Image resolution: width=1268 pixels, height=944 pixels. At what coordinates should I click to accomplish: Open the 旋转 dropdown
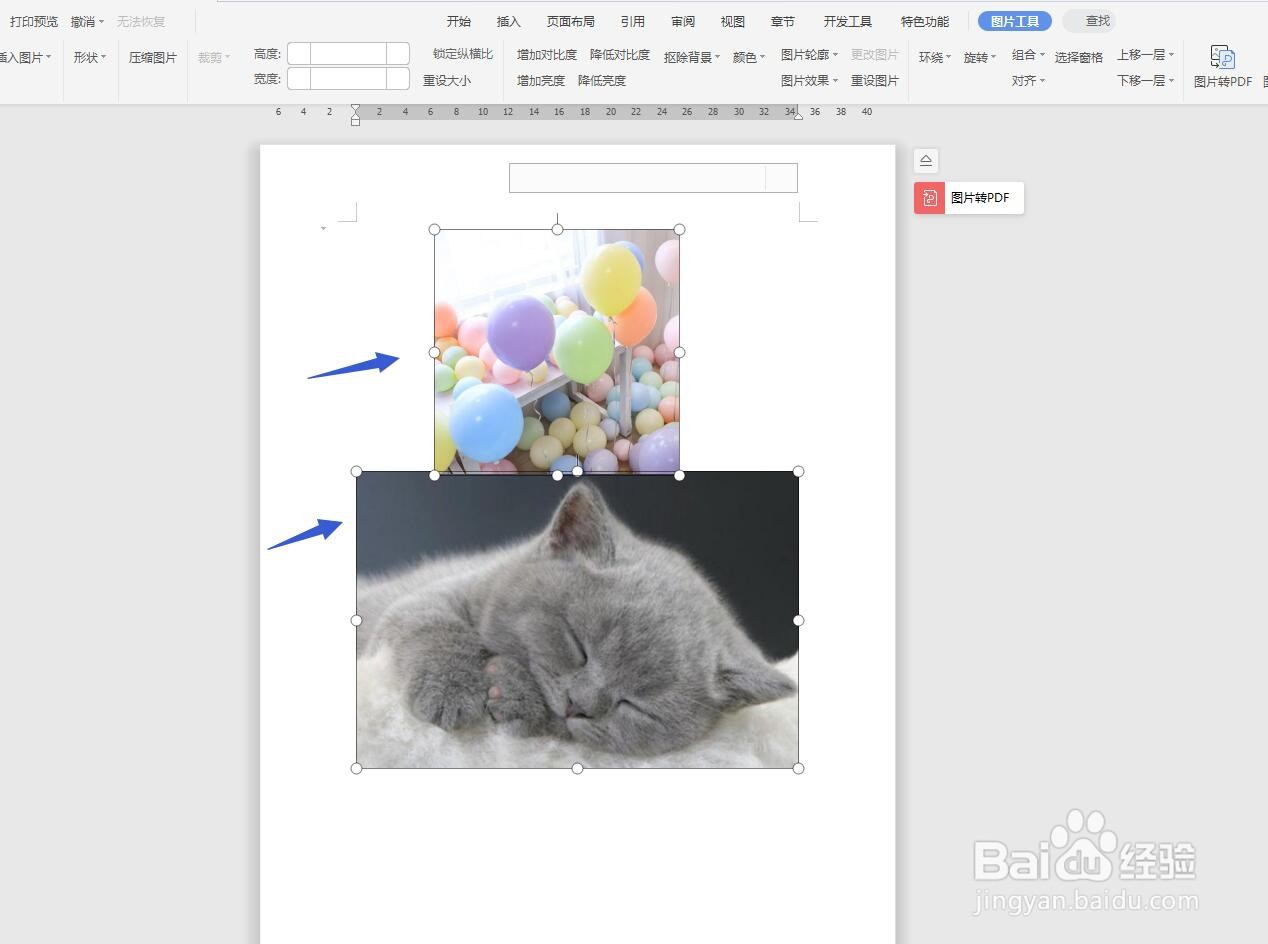[980, 57]
